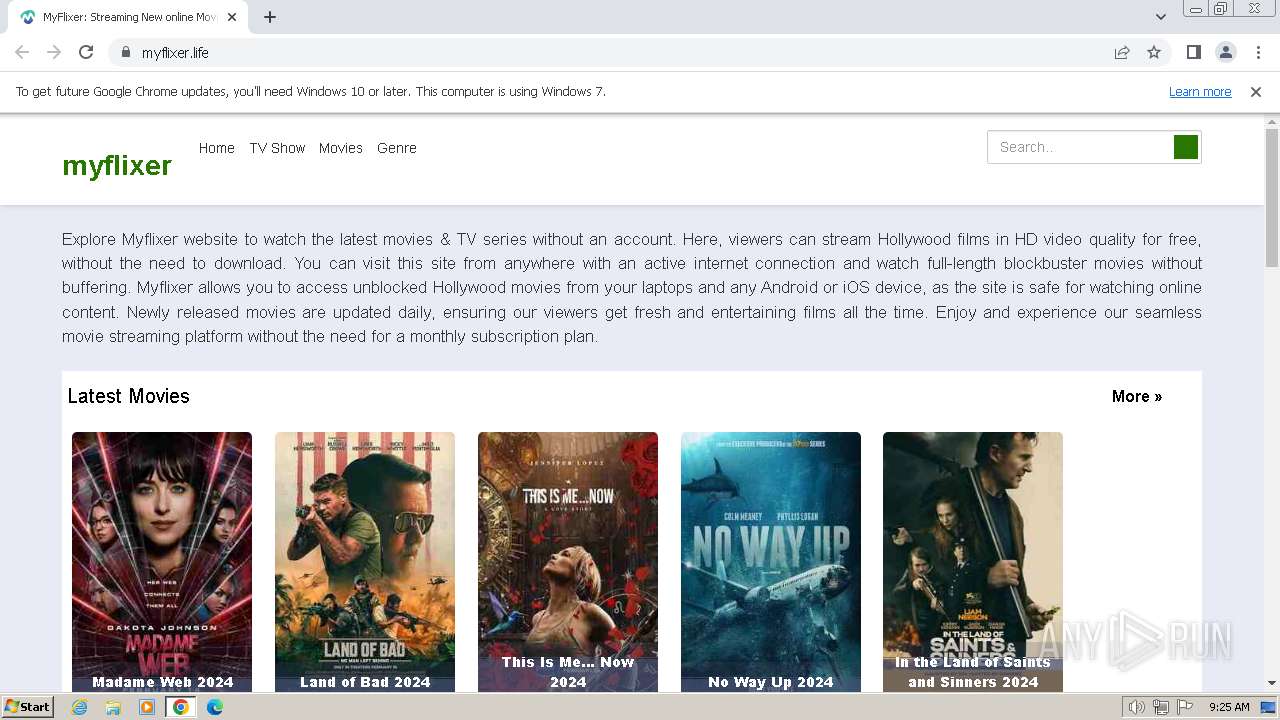Image resolution: width=1280 pixels, height=720 pixels.
Task: Switch to Chrome taskbar icon
Action: [180, 707]
